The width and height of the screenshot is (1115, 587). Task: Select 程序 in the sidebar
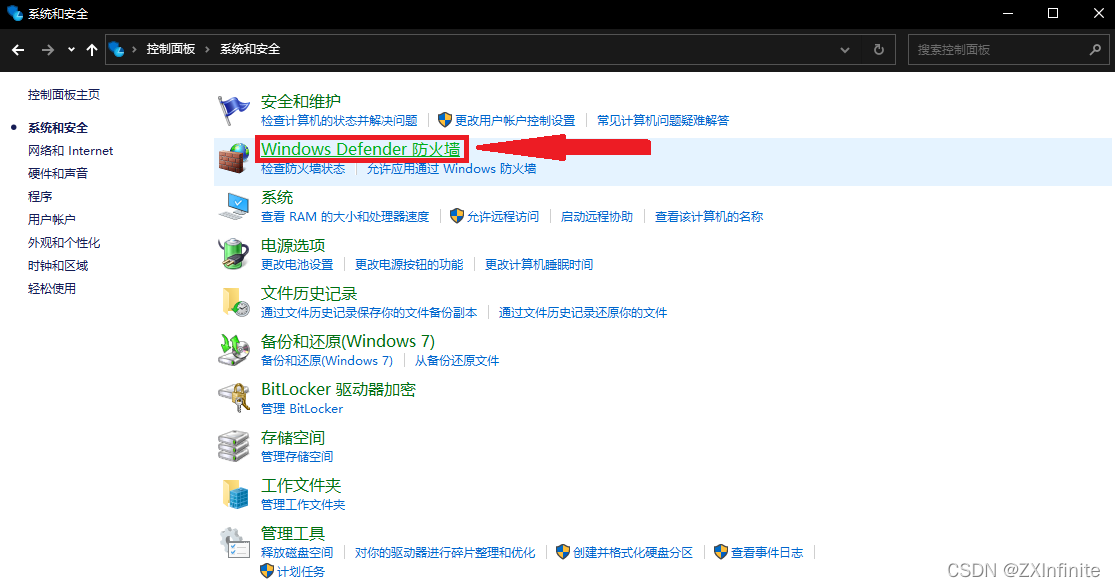40,196
